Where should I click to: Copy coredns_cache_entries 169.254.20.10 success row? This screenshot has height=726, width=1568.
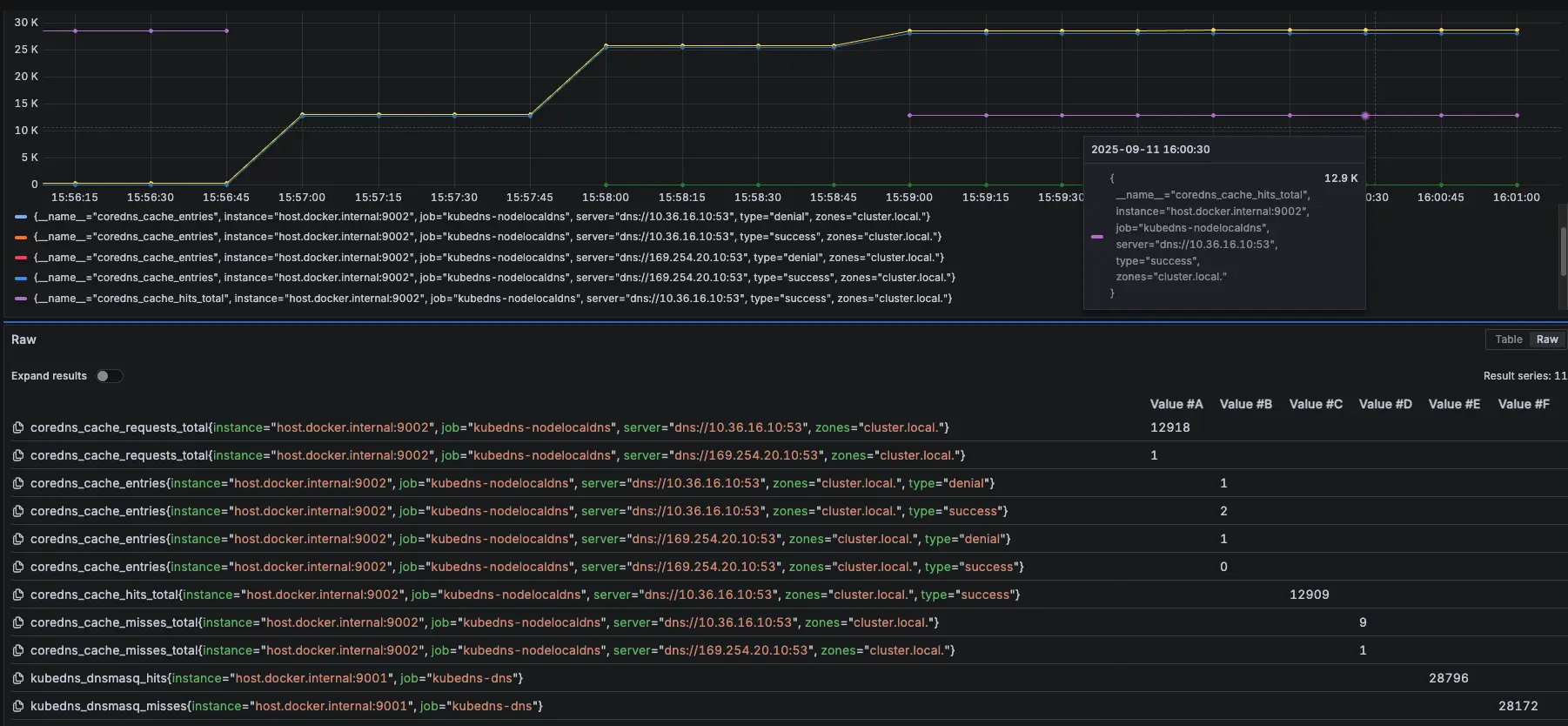coord(17,567)
